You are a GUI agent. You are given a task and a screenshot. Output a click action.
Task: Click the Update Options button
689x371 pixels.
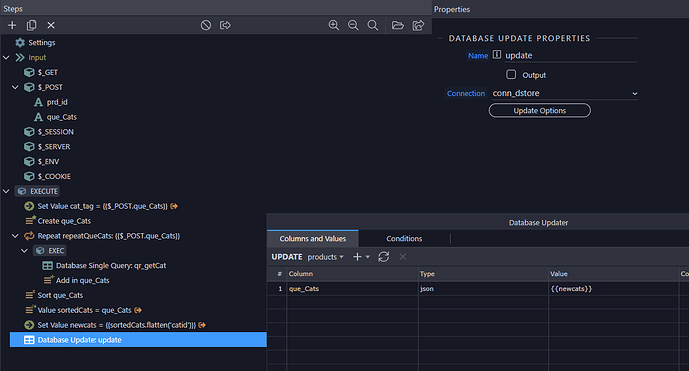540,110
